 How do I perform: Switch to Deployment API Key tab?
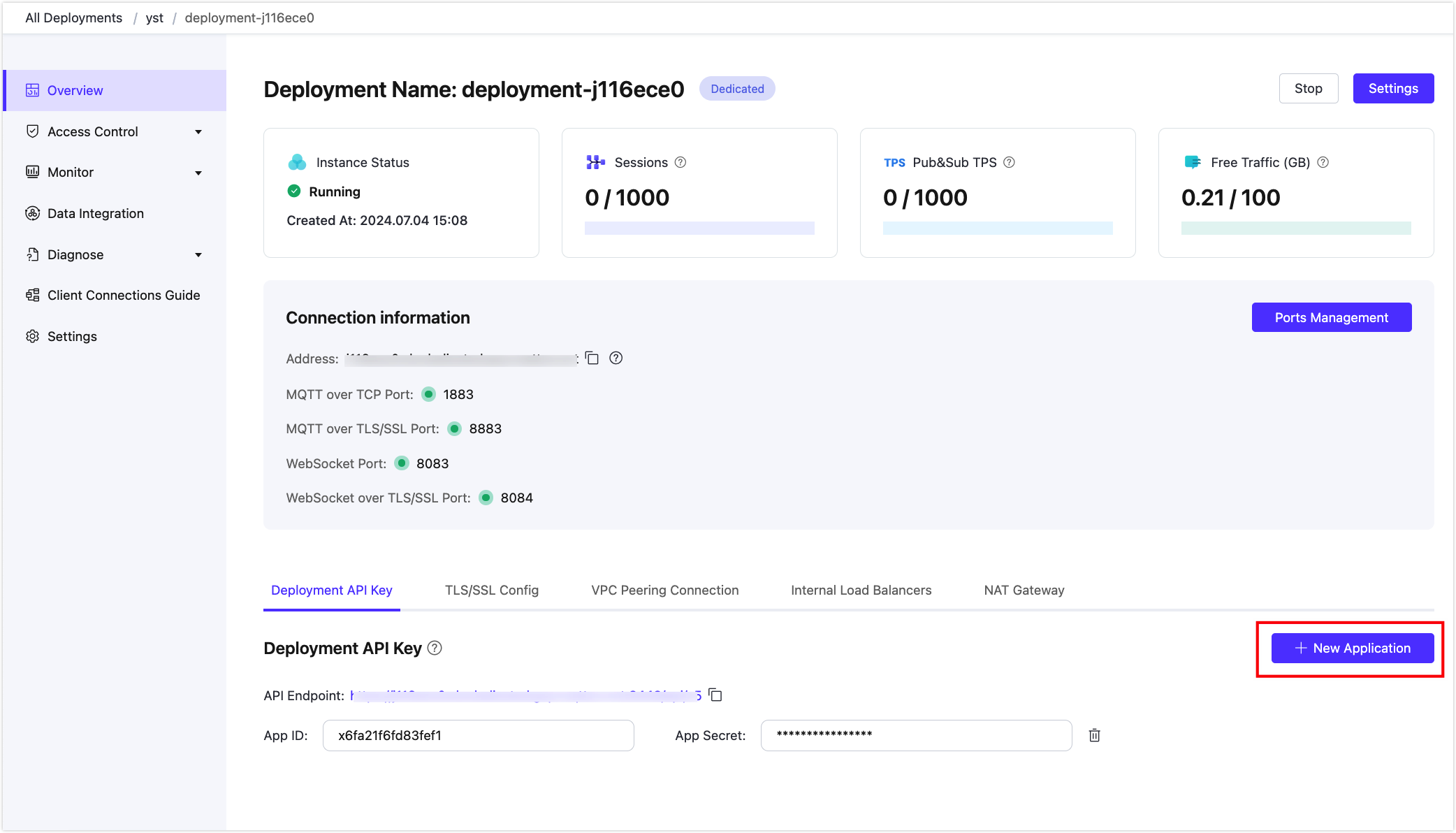(332, 590)
